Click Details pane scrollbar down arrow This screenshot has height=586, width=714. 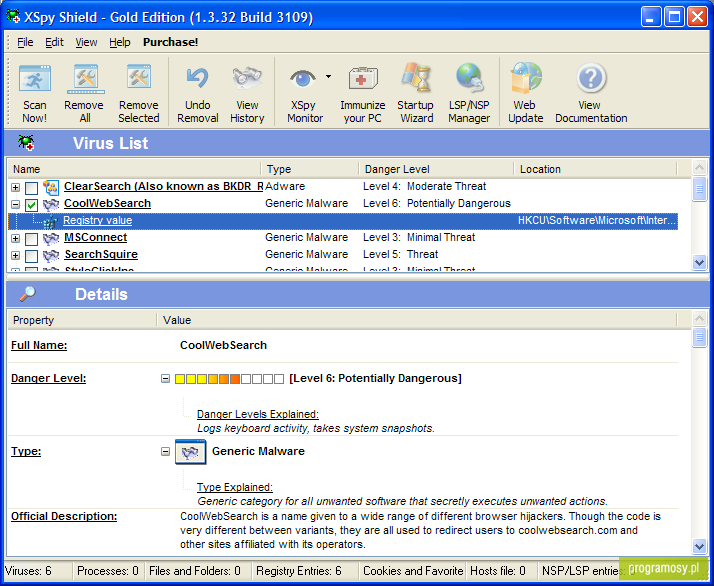[699, 546]
